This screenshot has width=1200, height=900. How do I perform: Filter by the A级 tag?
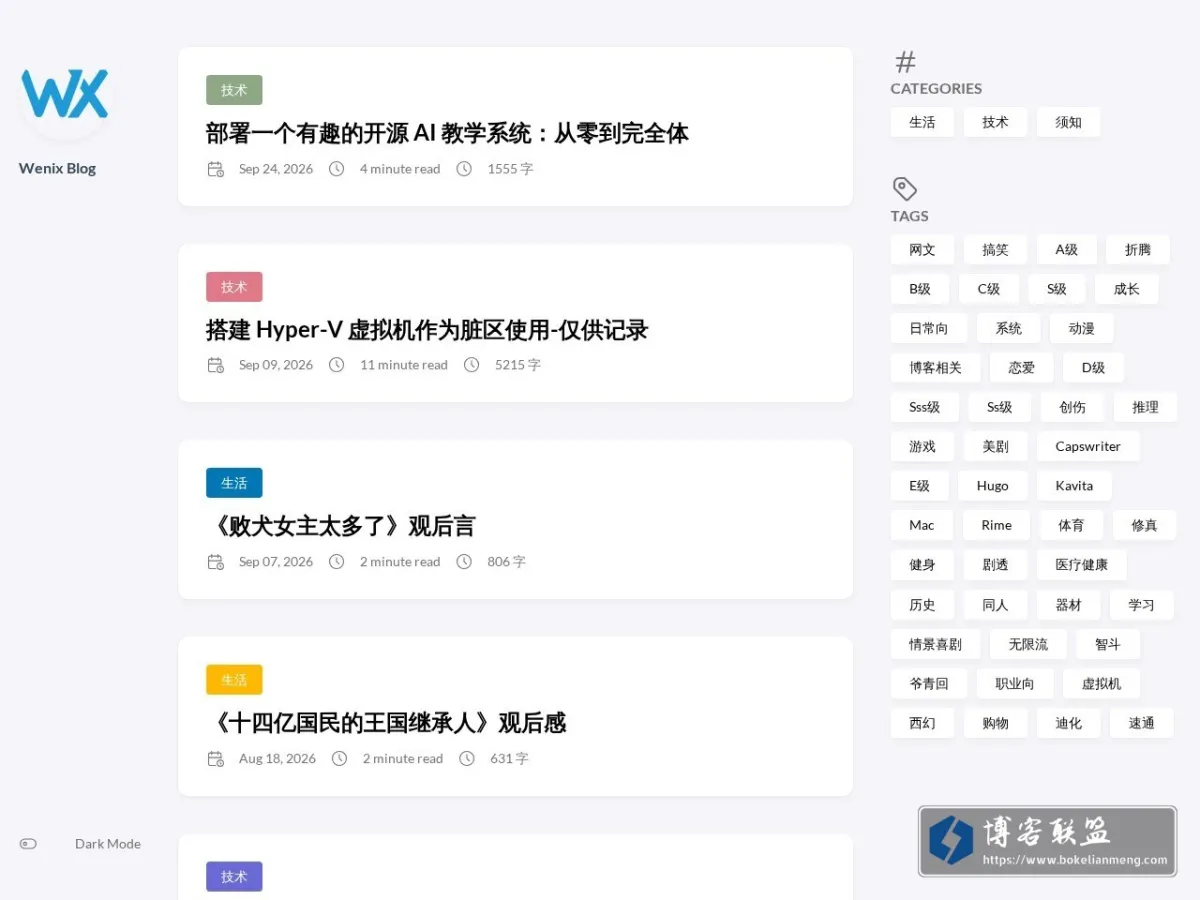(1067, 250)
